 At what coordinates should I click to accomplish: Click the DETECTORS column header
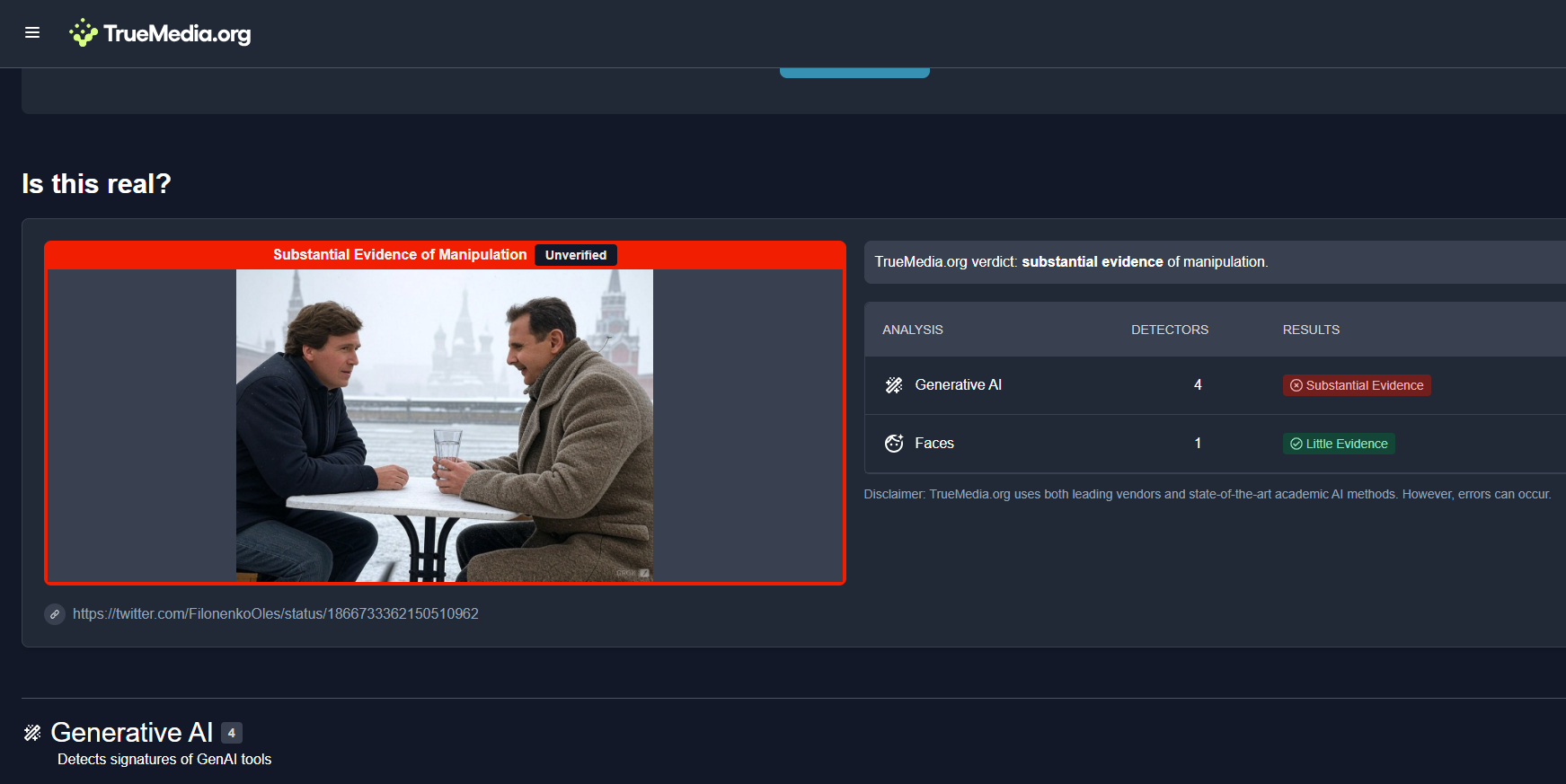tap(1169, 330)
